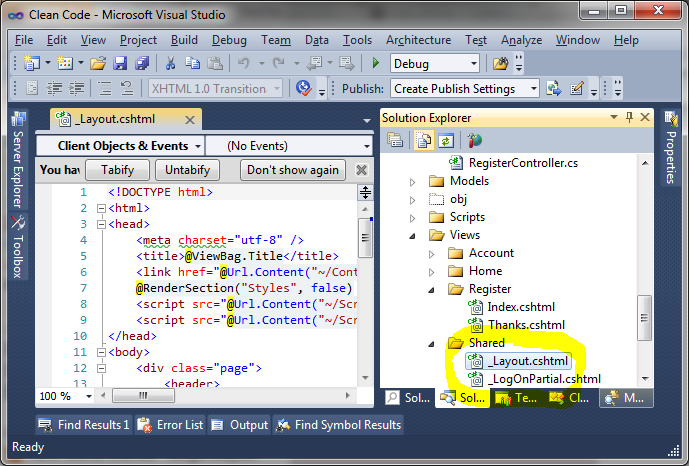Image resolution: width=689 pixels, height=466 pixels.
Task: Open the Build menu
Action: (184, 40)
